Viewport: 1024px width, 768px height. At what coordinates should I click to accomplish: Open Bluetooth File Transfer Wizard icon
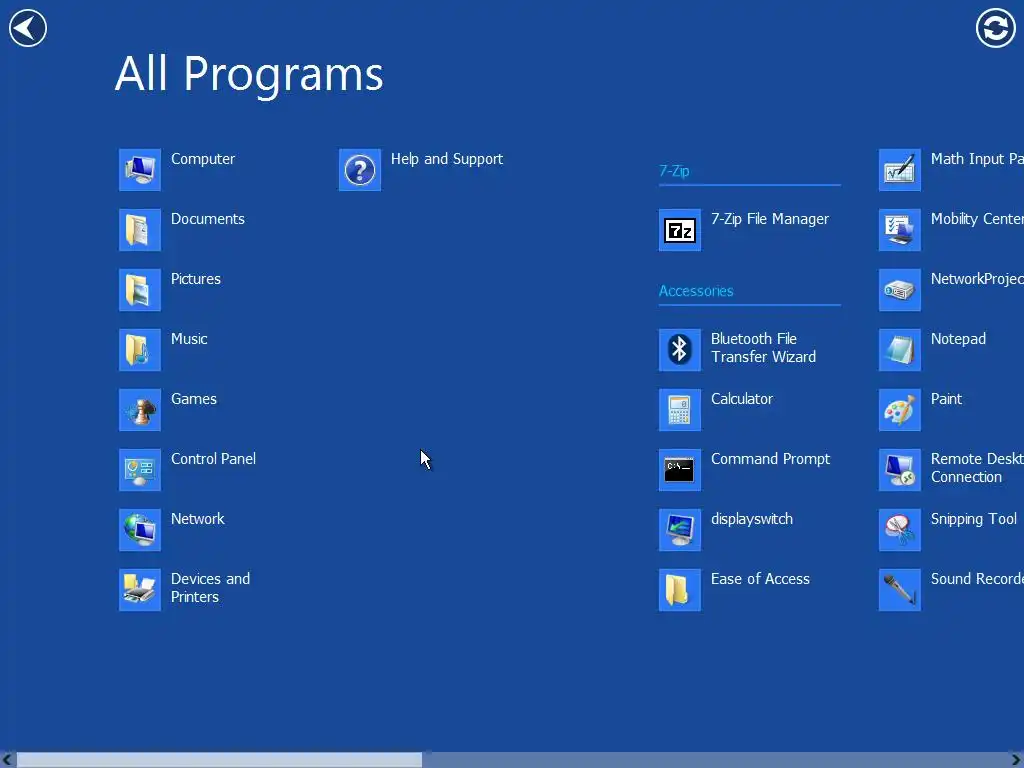click(x=680, y=350)
